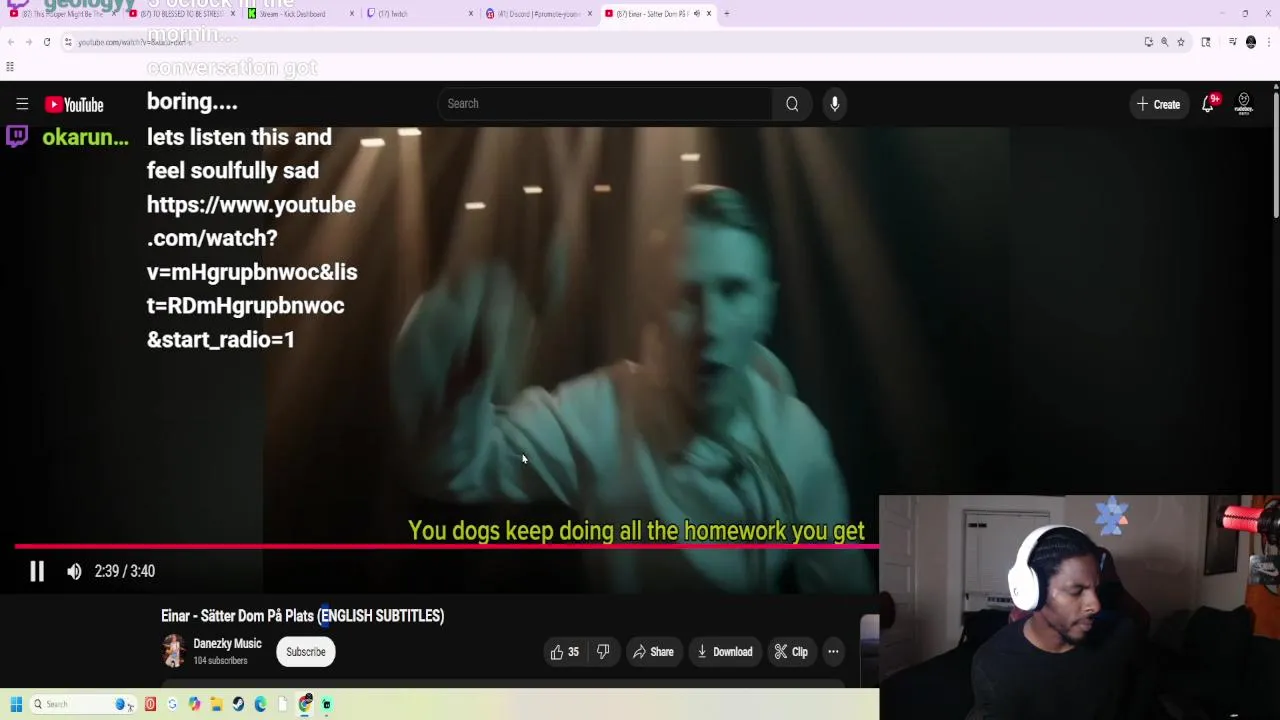Open the Google taskbar icon

[x=173, y=704]
